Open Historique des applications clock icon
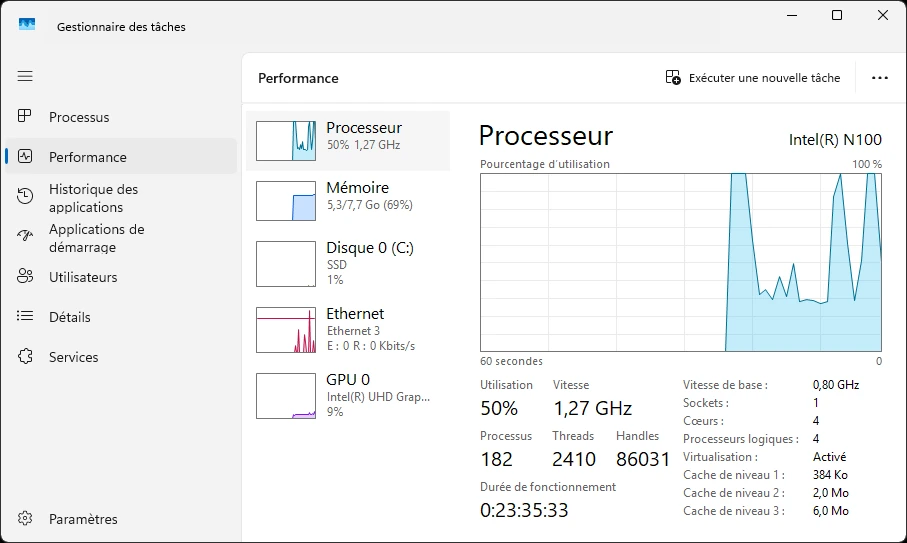 pyautogui.click(x=25, y=196)
